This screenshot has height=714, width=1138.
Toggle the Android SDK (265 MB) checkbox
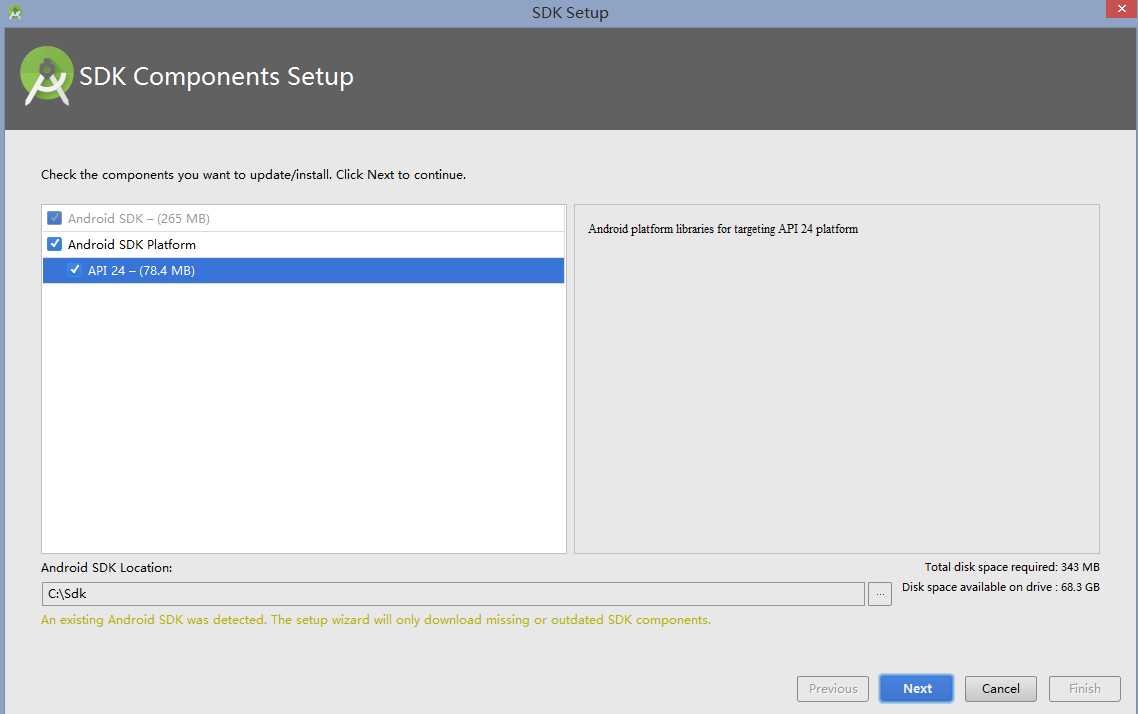coord(54,218)
